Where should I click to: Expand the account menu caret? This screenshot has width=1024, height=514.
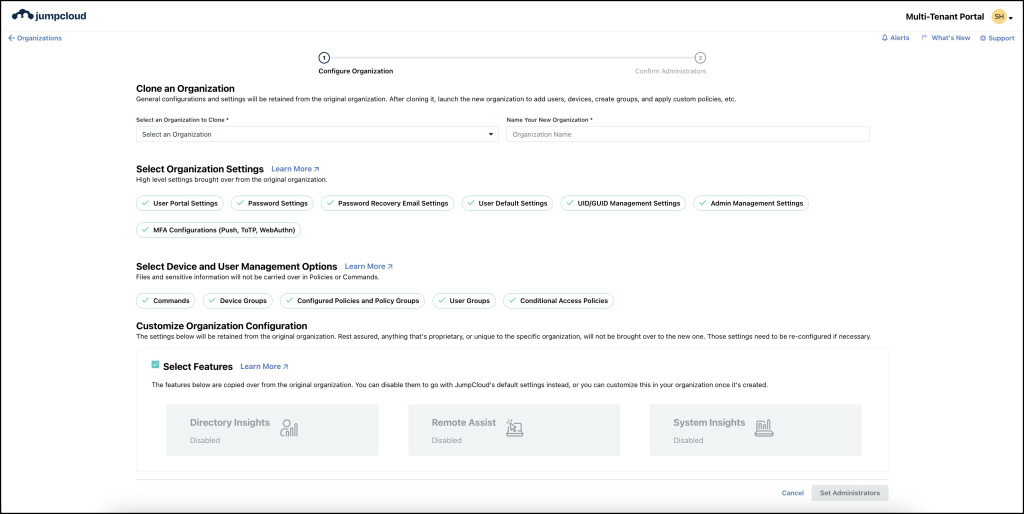pyautogui.click(x=1011, y=18)
